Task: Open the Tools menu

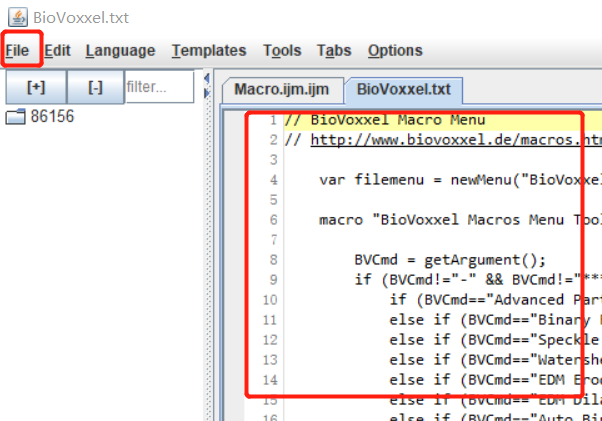Action: (282, 51)
